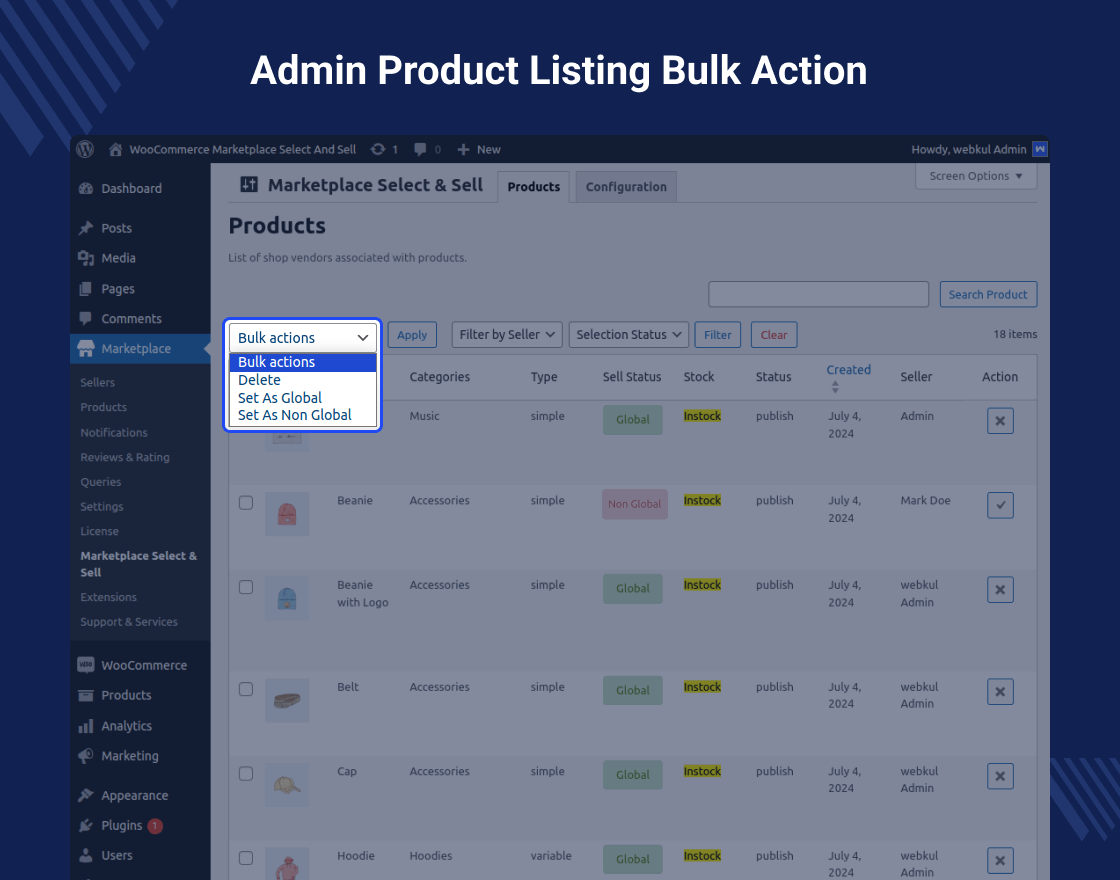
Task: Click the plus New icon
Action: click(x=463, y=149)
